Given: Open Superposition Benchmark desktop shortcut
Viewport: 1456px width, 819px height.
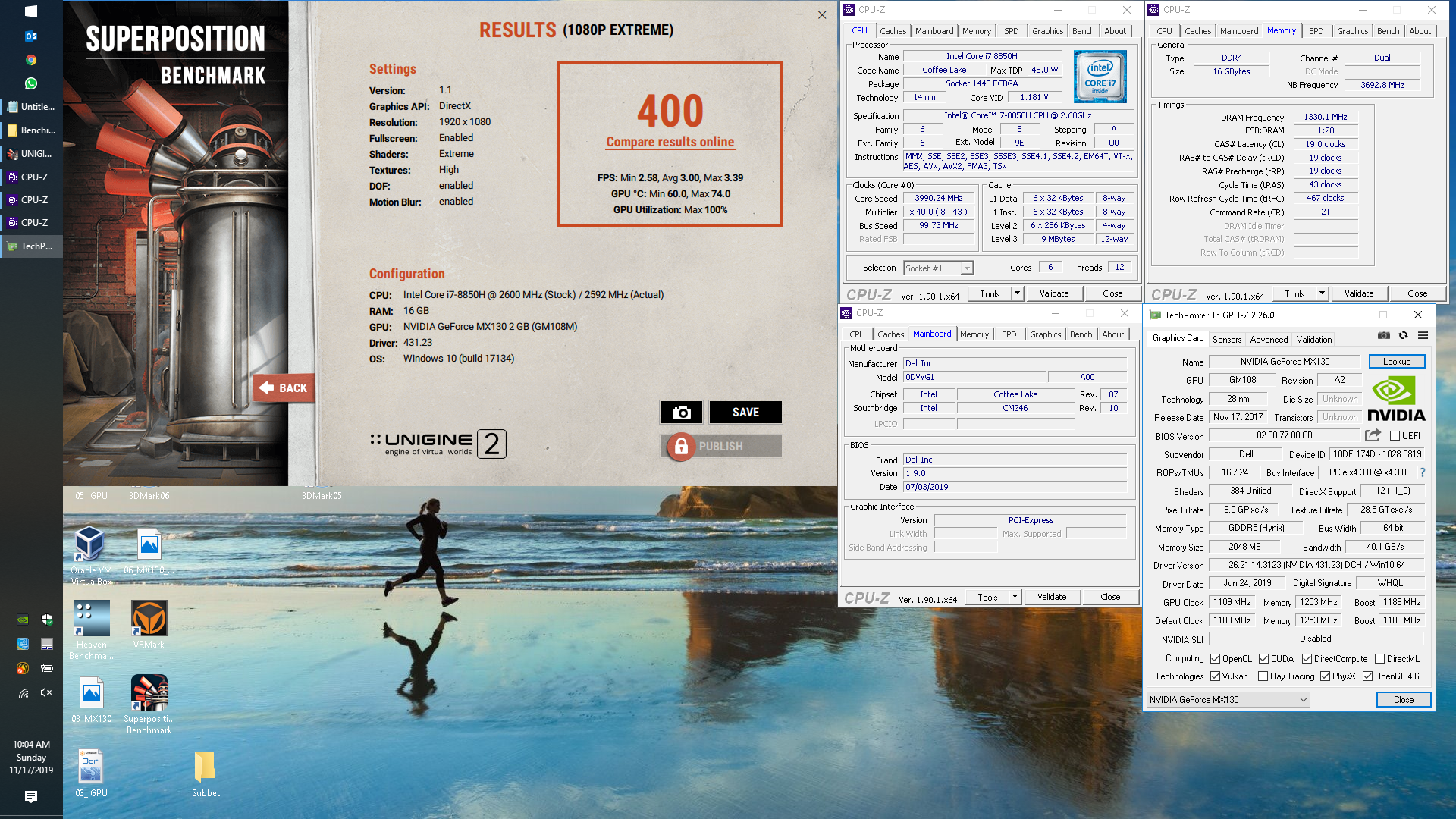Looking at the screenshot, I should pos(149,704).
